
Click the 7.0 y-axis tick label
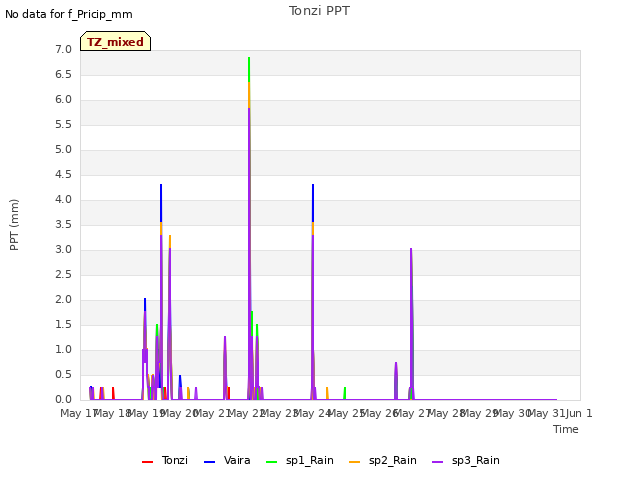[63, 49]
